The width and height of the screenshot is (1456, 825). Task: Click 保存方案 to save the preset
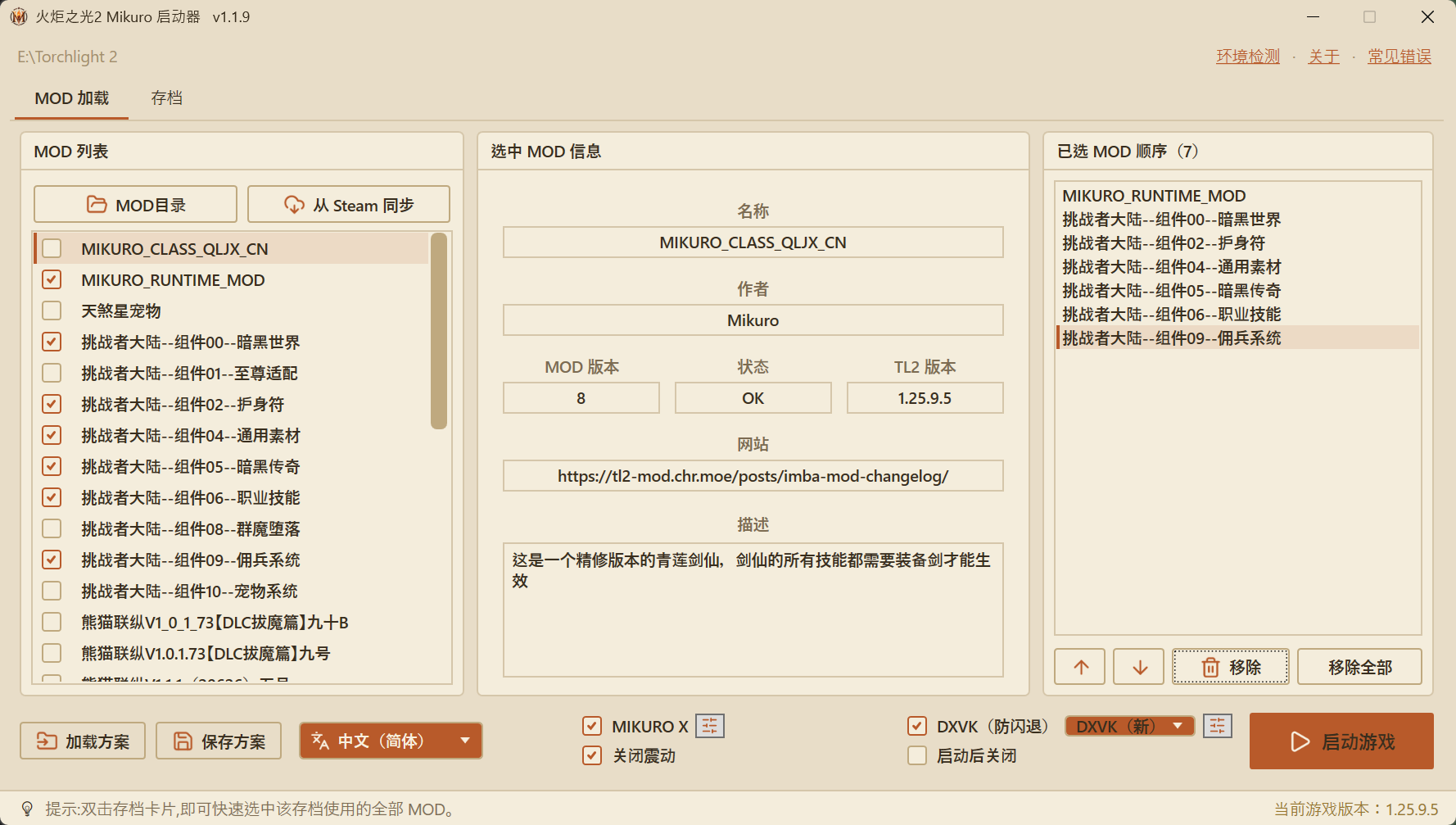pos(219,741)
